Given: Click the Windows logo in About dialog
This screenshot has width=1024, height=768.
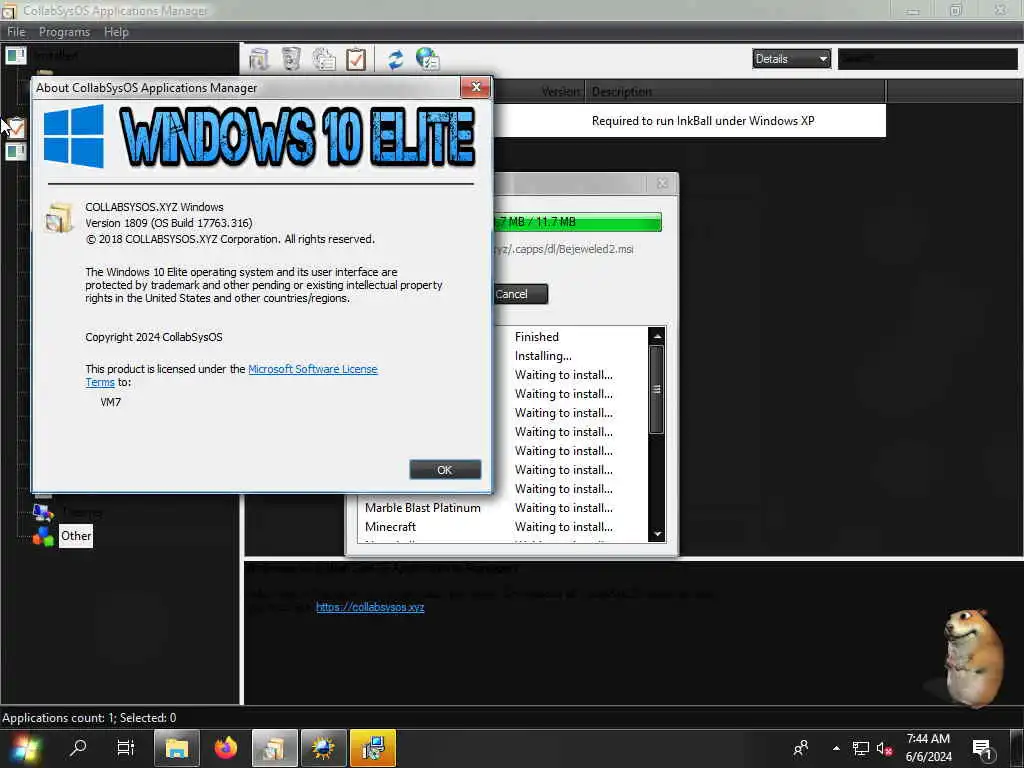Looking at the screenshot, I should coord(74,136).
